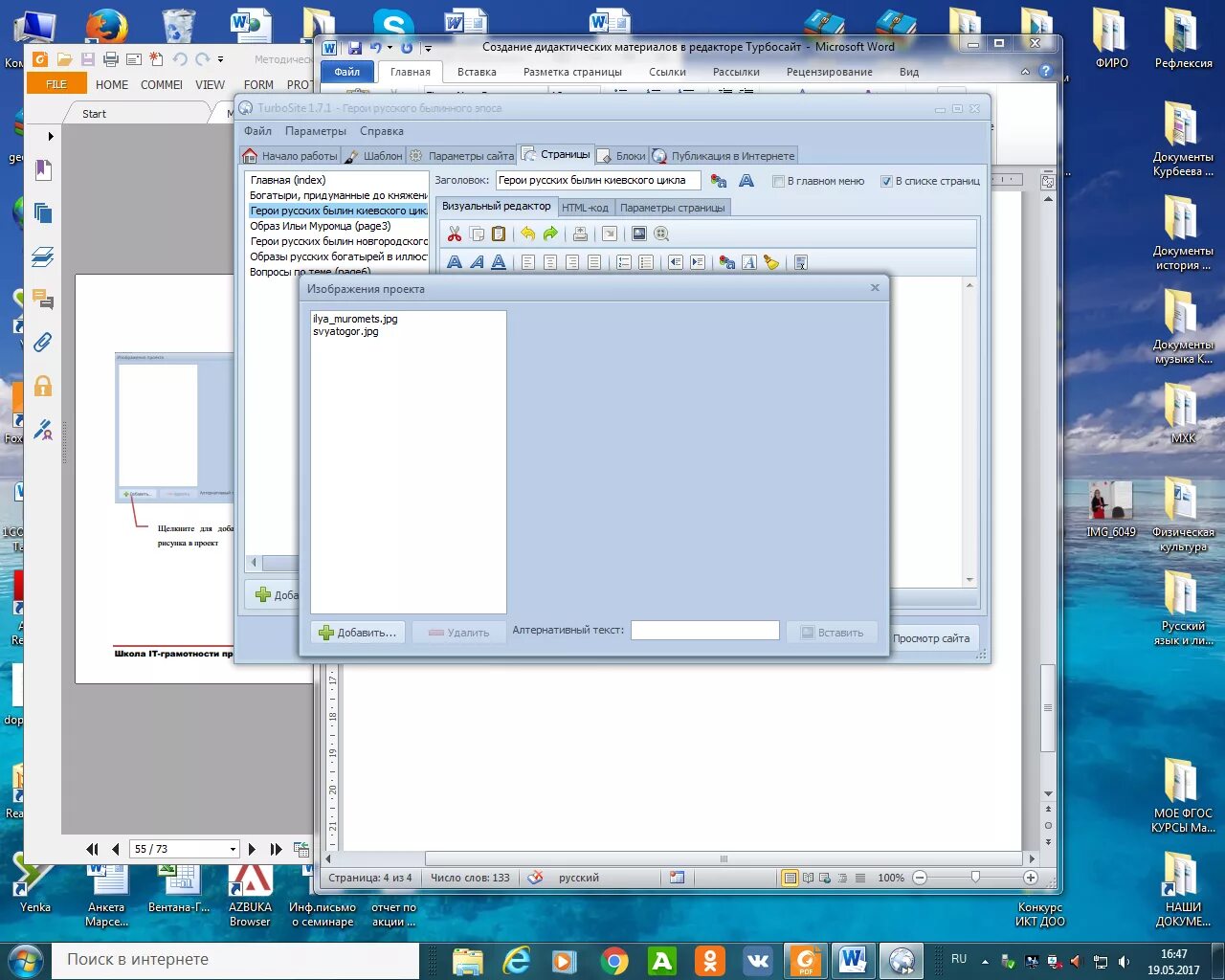Open the 'Справка' menu in TurboSite
This screenshot has height=980, width=1225.
[382, 131]
